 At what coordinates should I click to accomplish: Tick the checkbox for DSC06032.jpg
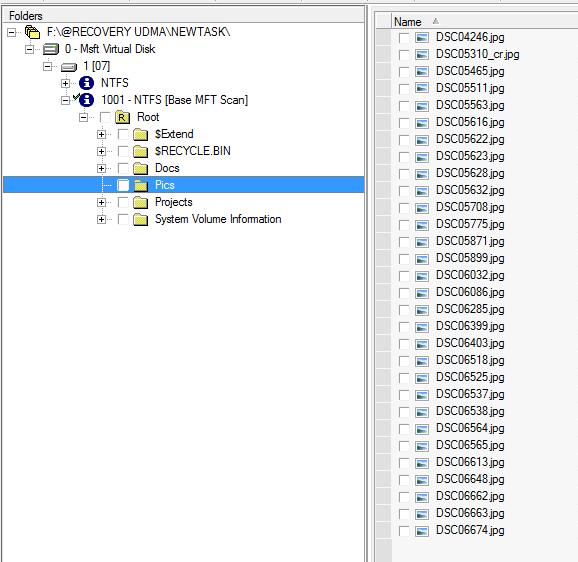(x=404, y=276)
